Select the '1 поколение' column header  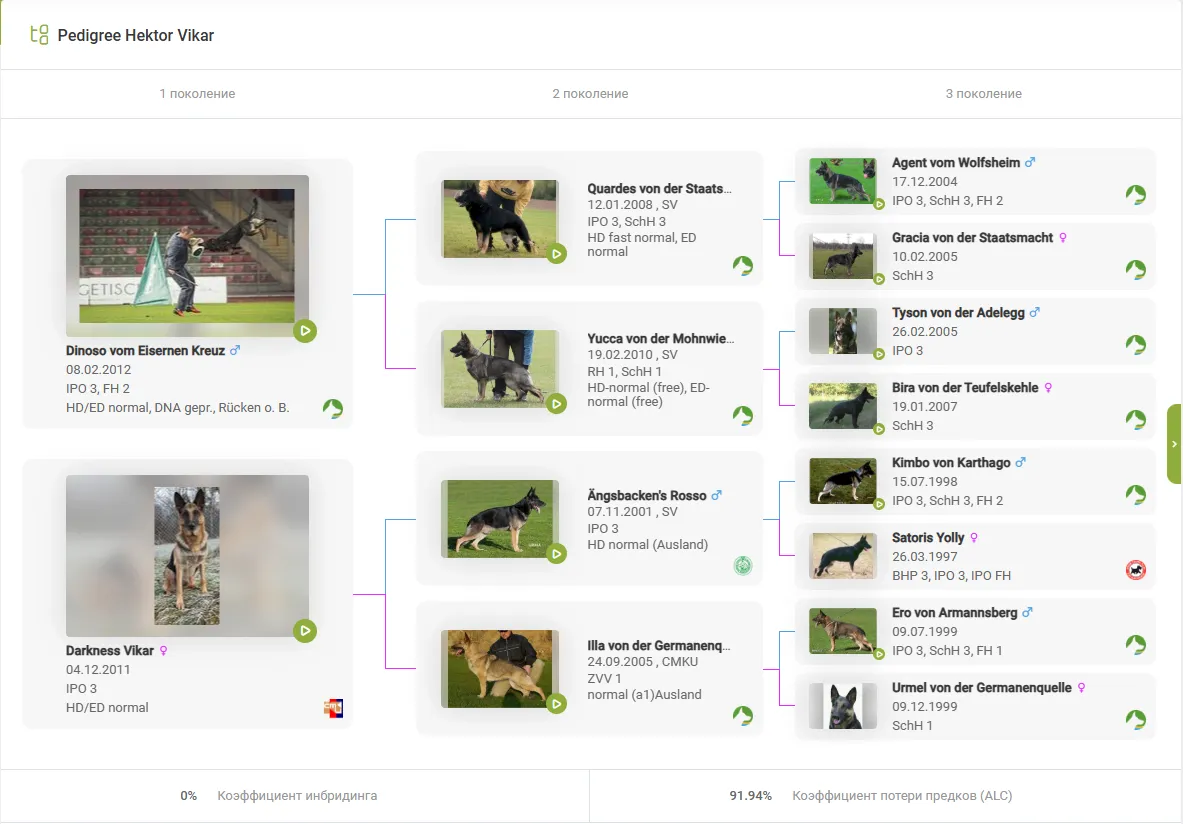[x=197, y=94]
